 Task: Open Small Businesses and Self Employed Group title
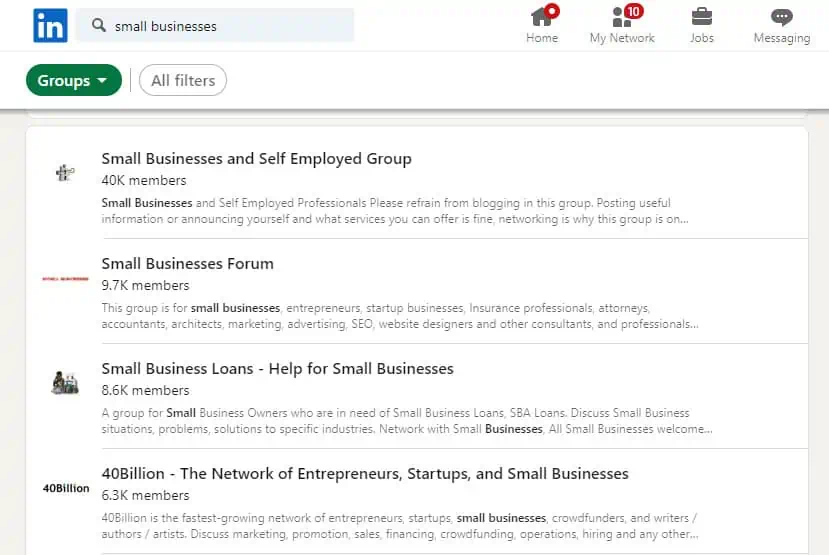tap(256, 159)
